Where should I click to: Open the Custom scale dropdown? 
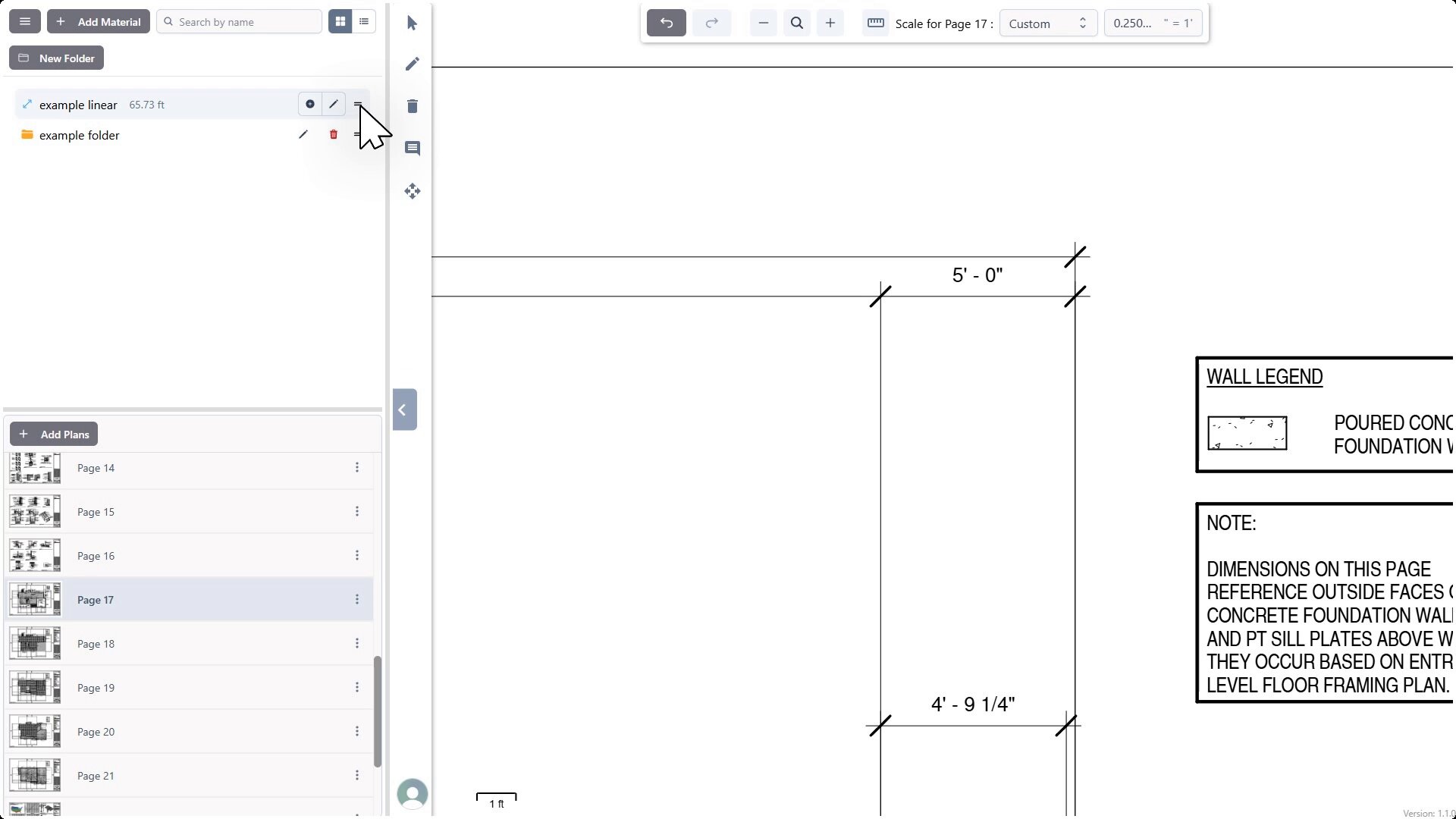(x=1049, y=24)
